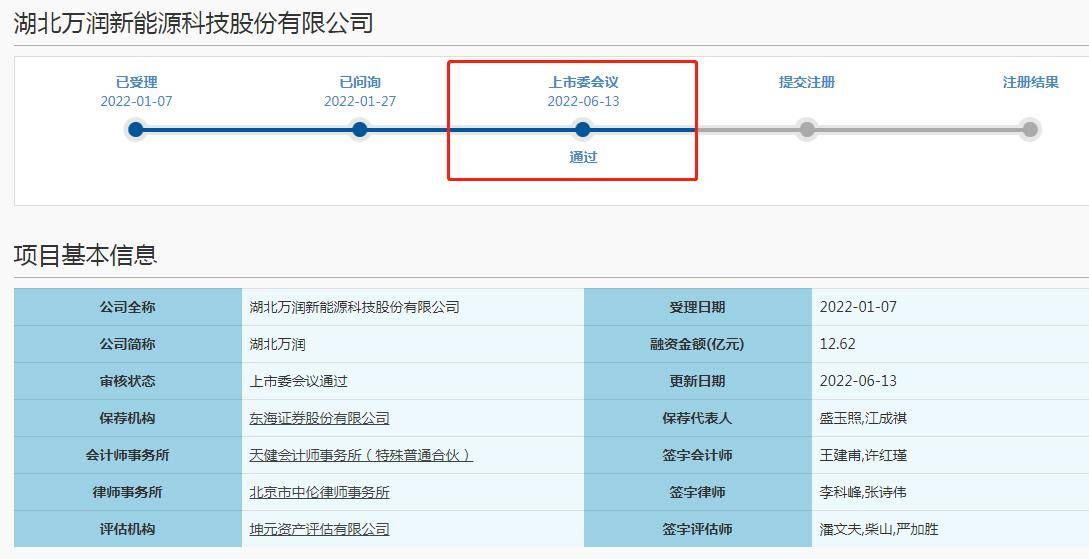This screenshot has width=1089, height=559.
Task: Click the 注册结果 grey timeline node
Action: (1030, 129)
